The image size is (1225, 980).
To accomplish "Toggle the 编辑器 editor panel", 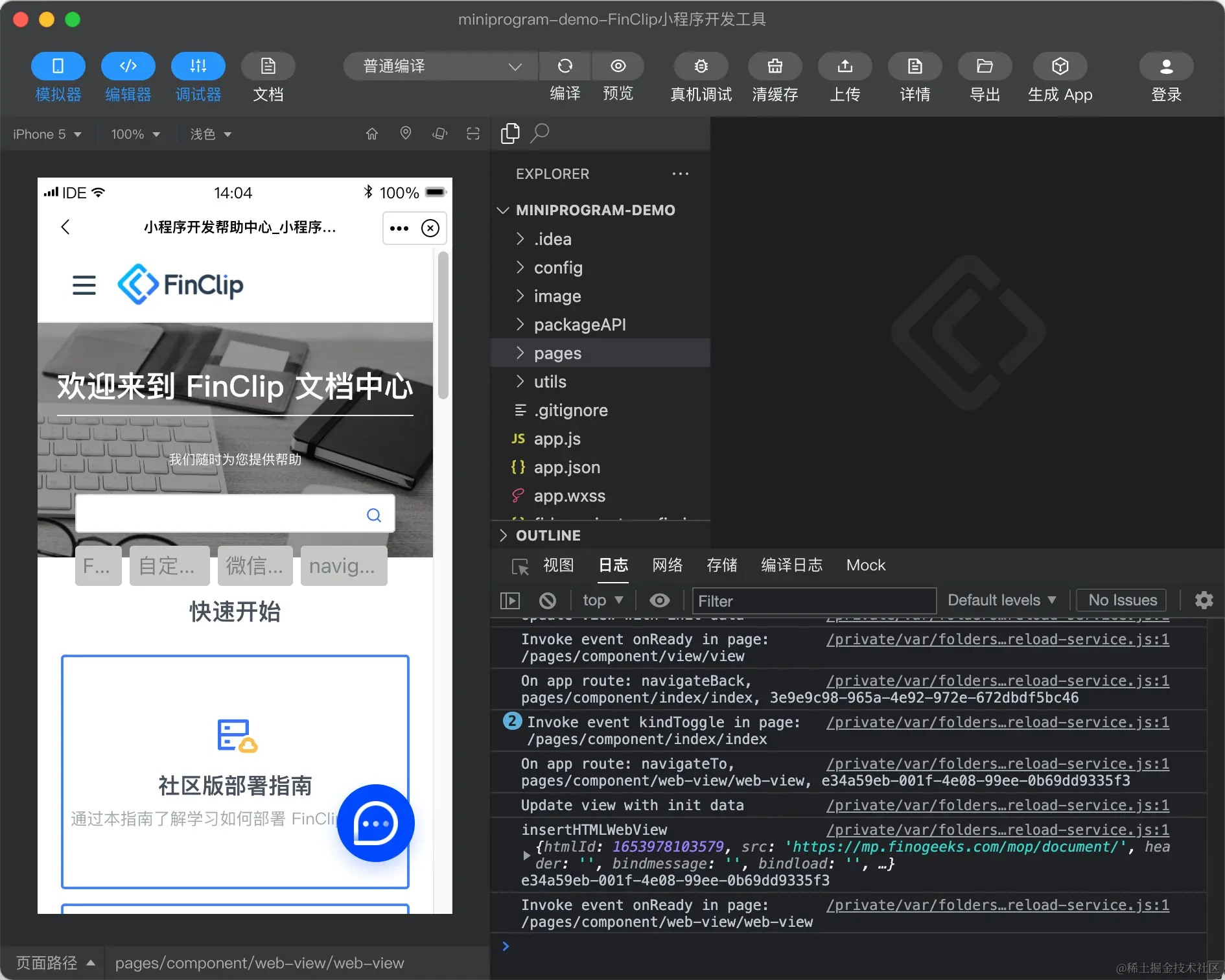I will tap(128, 66).
